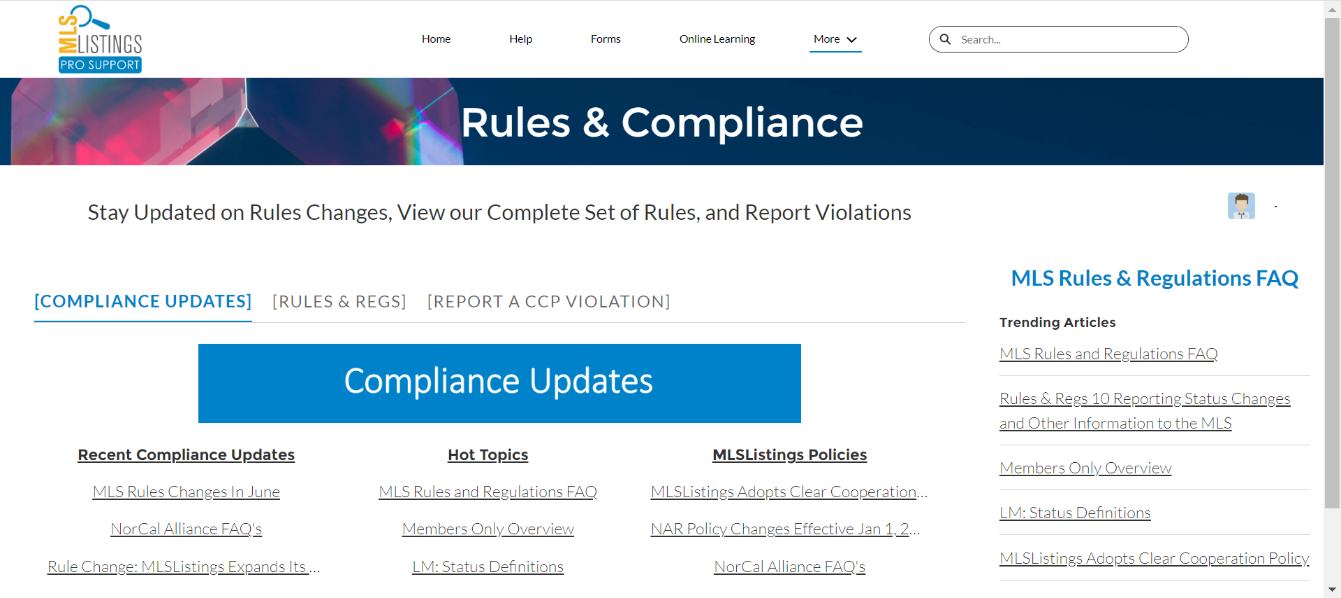Switch to the Rules & Regs tab
Image resolution: width=1341 pixels, height=598 pixels.
coord(340,301)
